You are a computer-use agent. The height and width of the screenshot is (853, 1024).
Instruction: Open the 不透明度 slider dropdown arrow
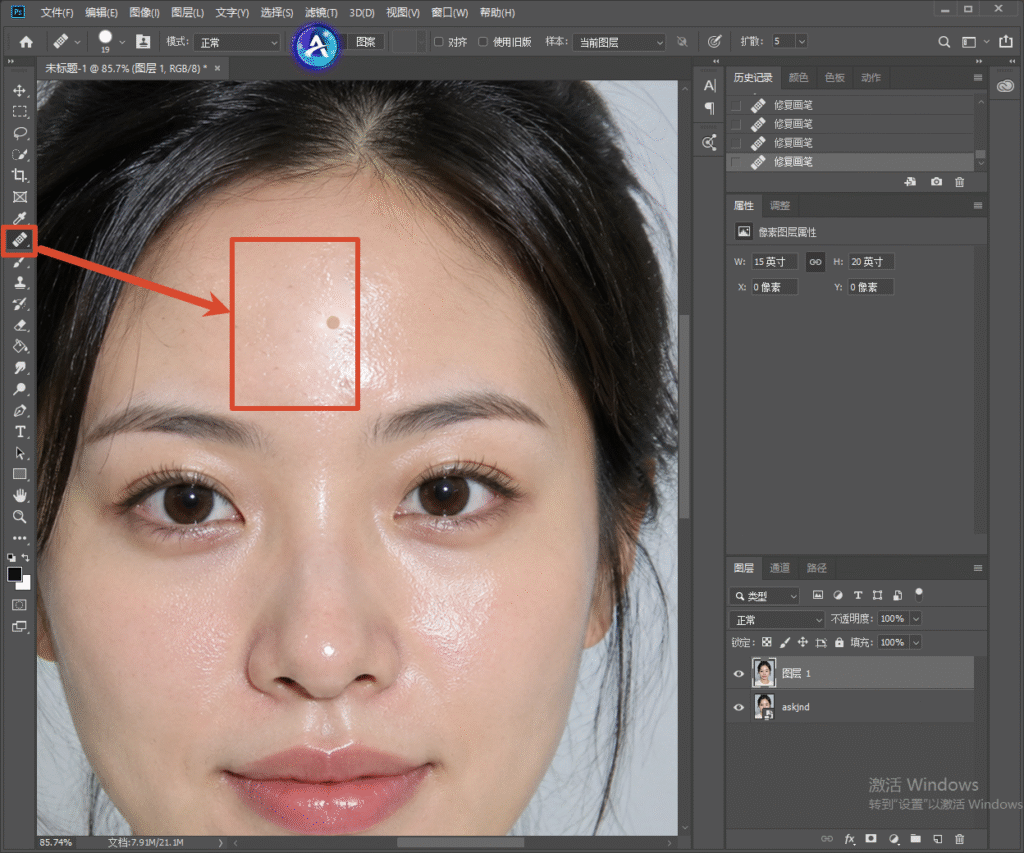[x=916, y=619]
